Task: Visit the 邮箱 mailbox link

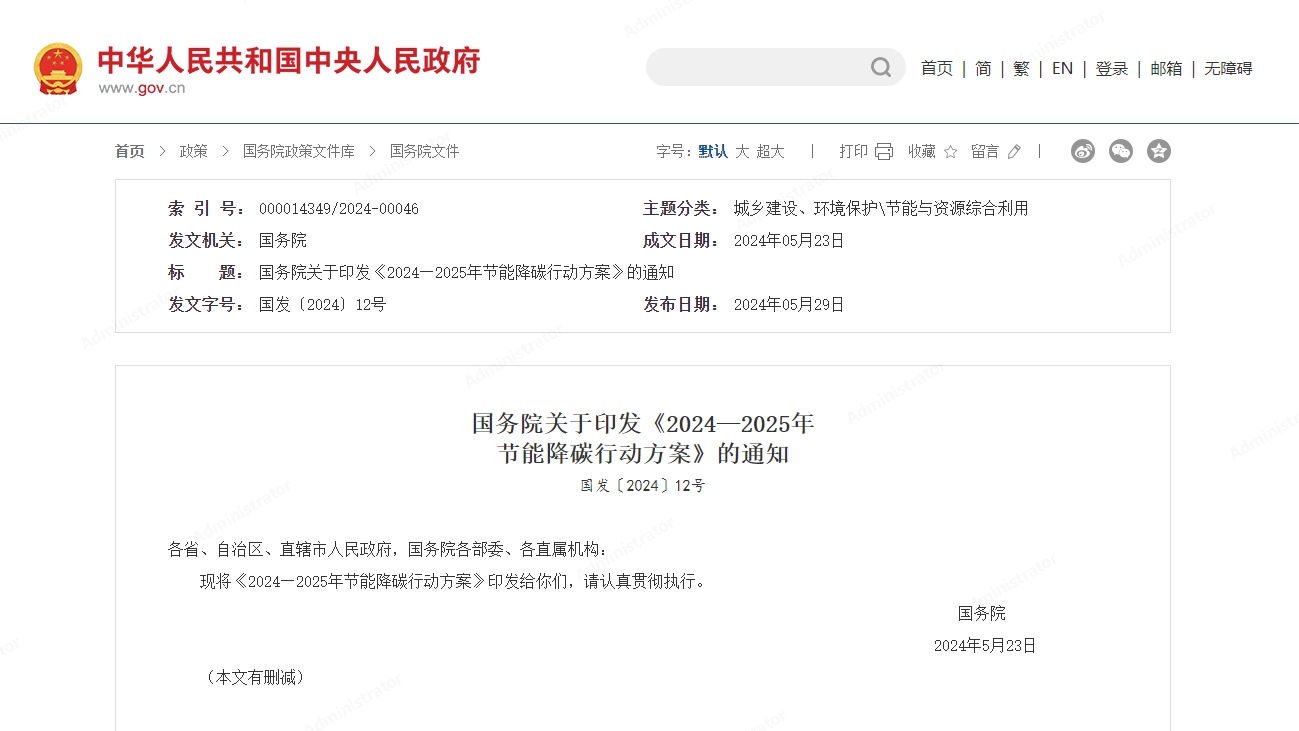Action: 1166,68
